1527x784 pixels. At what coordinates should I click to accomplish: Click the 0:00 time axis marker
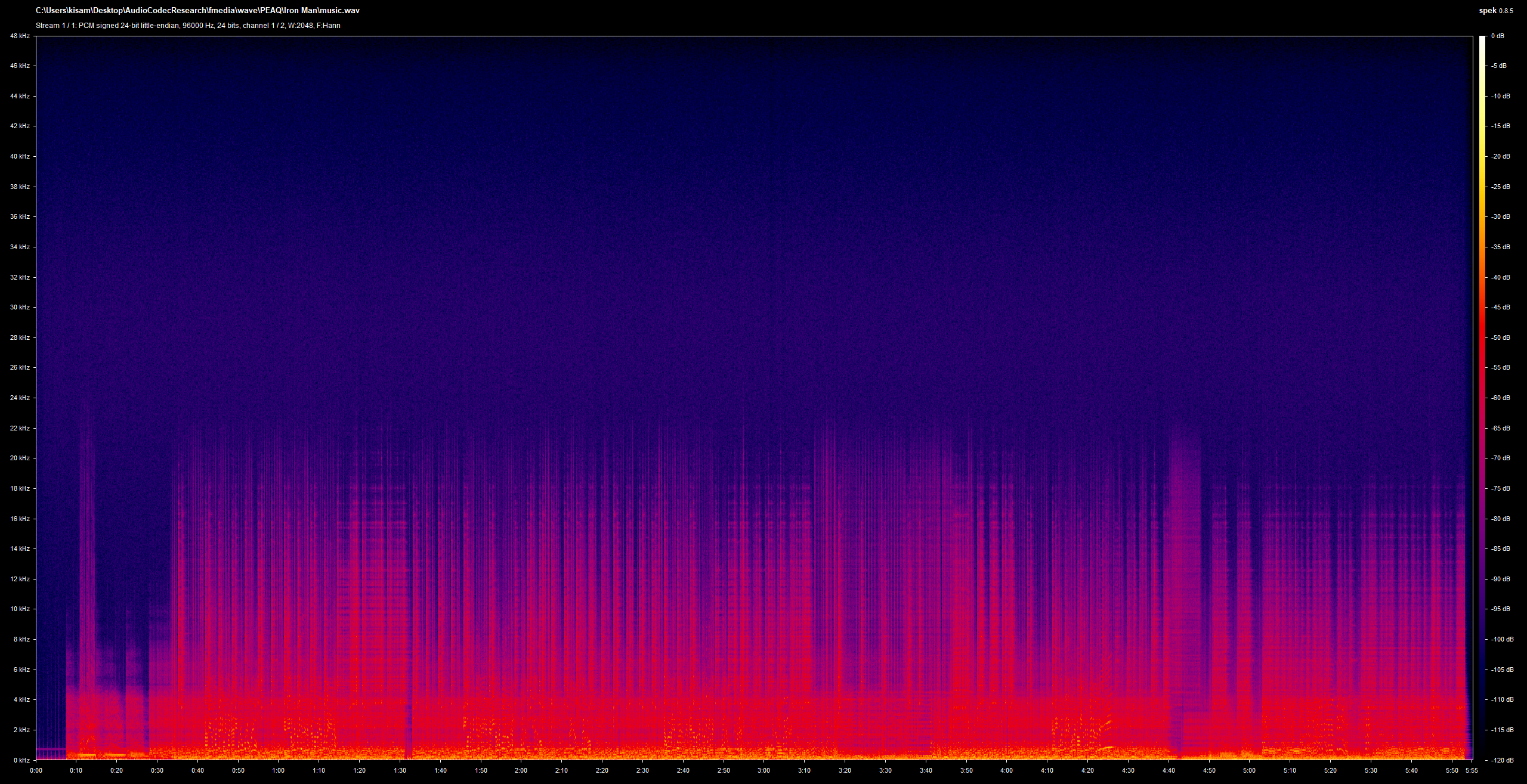coord(36,770)
